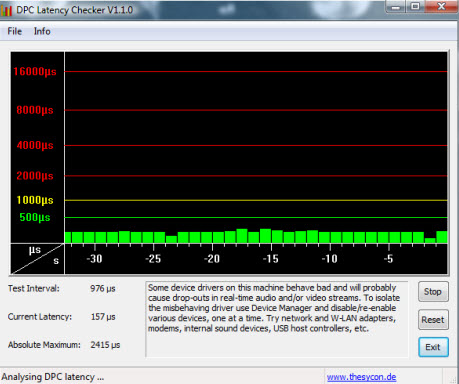Click the Test Interval label
Image resolution: width=459 pixels, height=384 pixels.
pos(34,288)
